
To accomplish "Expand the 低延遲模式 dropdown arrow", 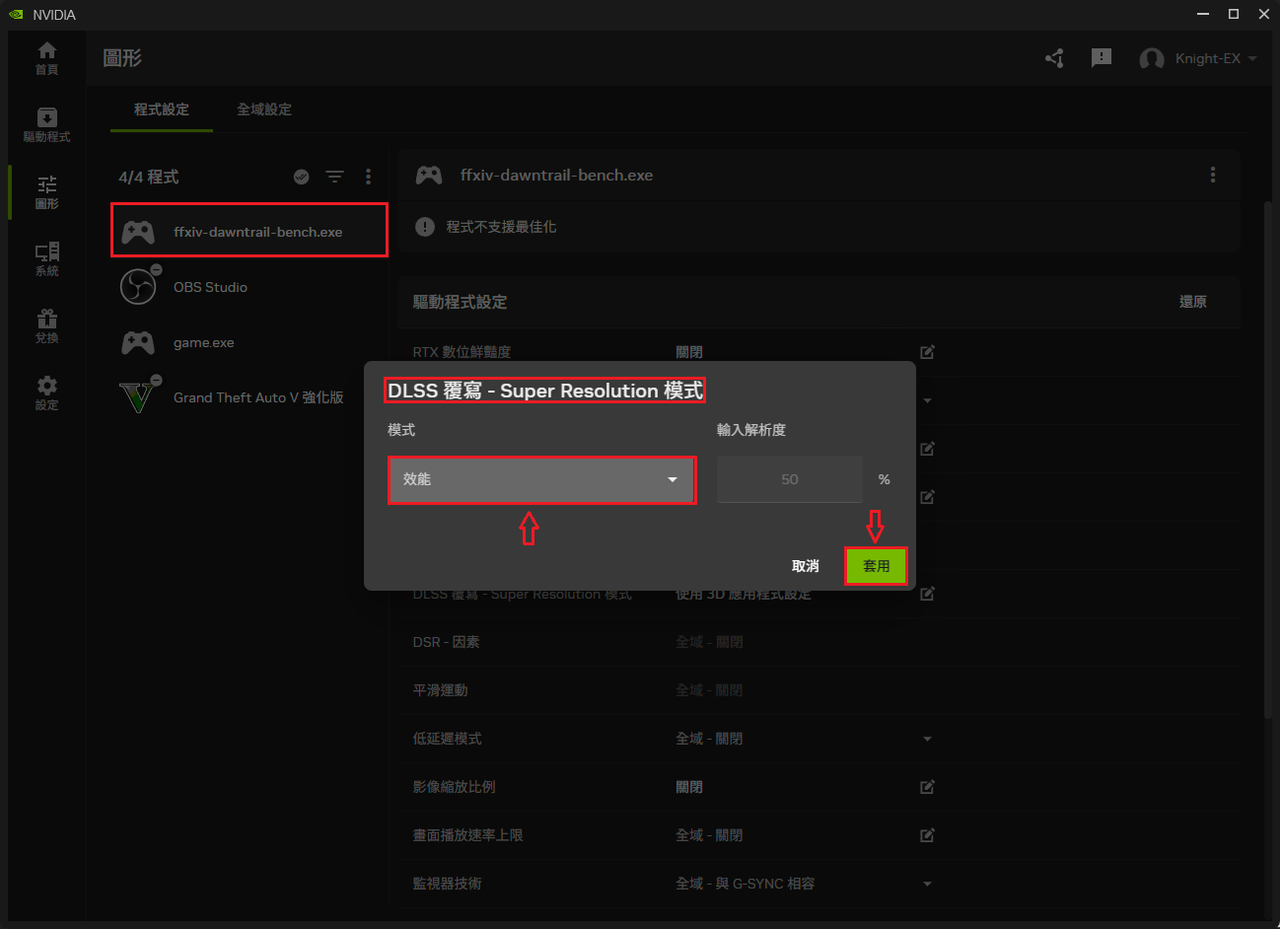I will [927, 739].
